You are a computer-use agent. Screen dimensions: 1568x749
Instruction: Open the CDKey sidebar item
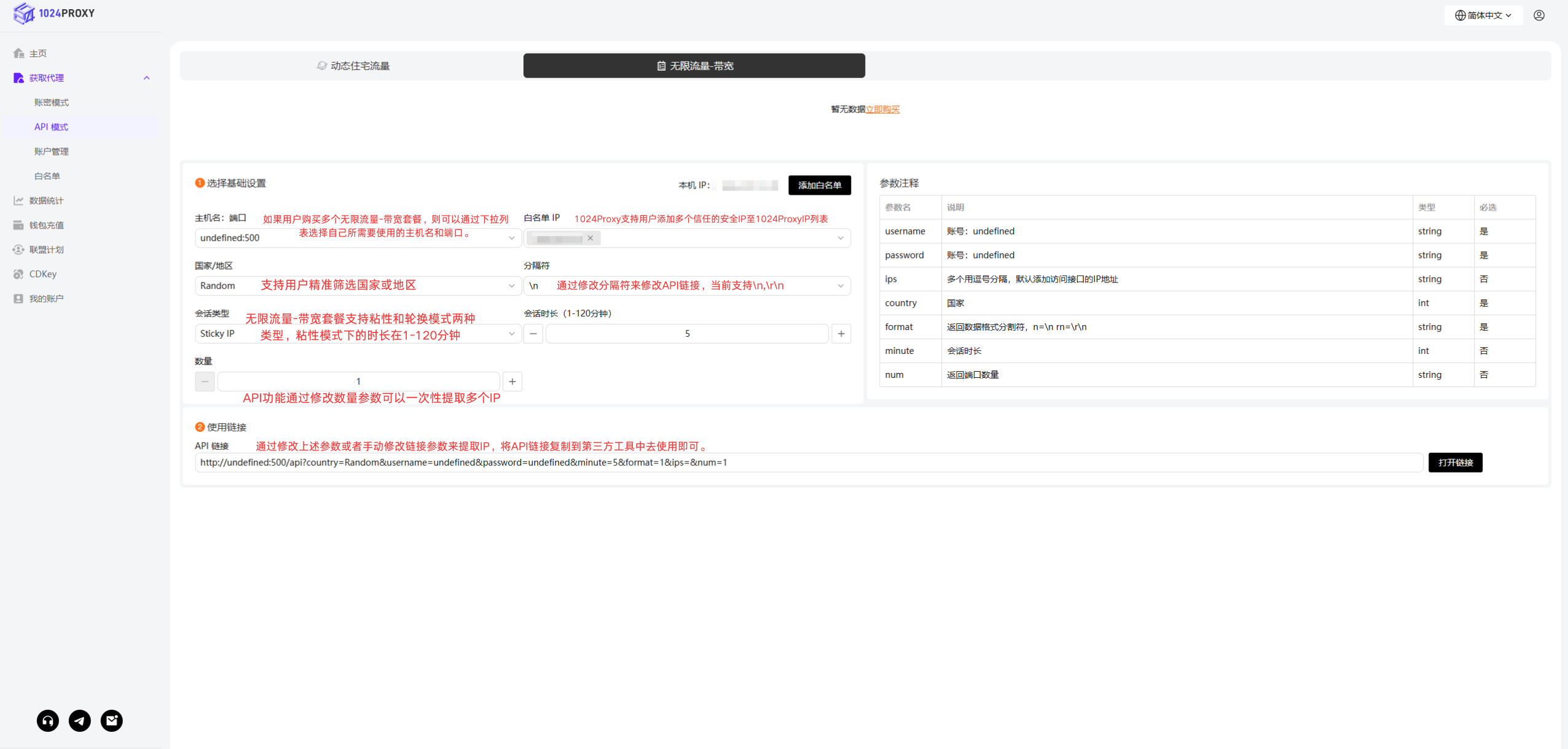[x=42, y=274]
